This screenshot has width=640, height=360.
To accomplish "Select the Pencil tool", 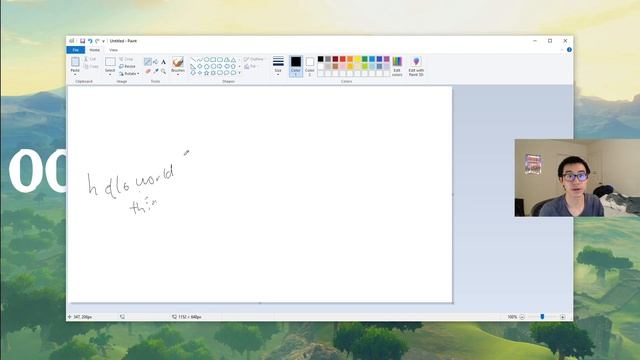I will 148,62.
